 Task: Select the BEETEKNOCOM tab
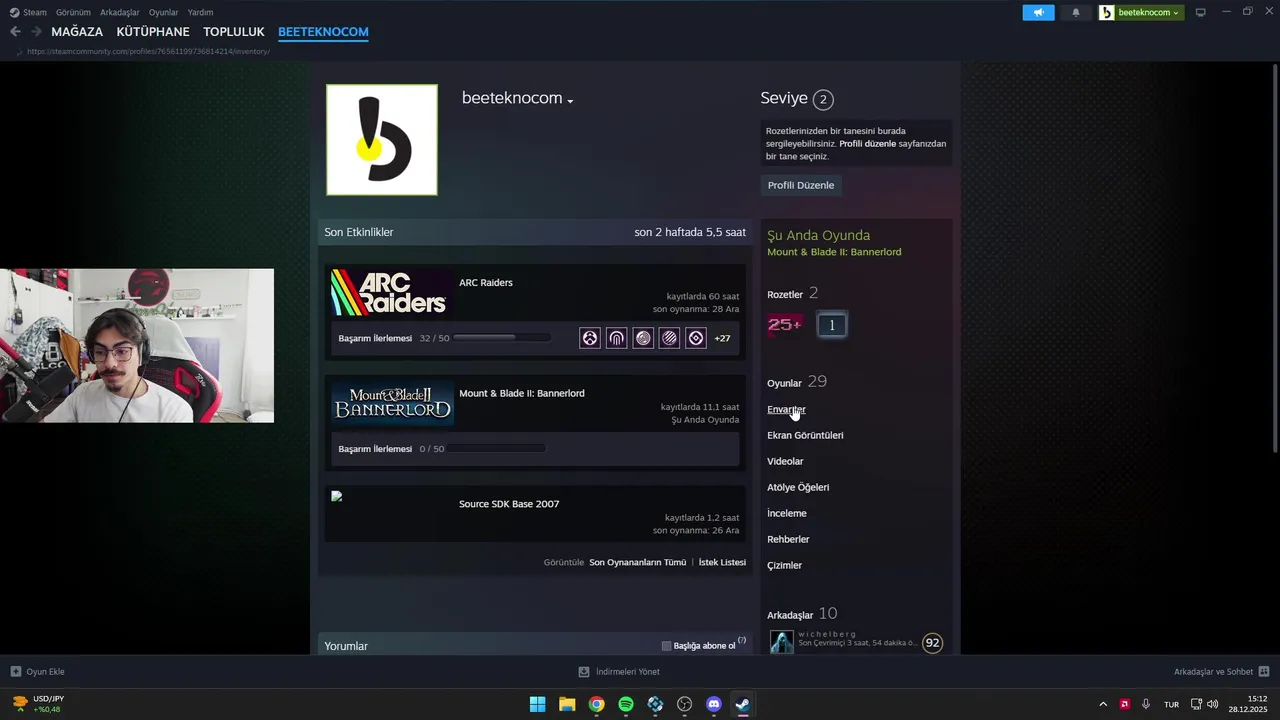(323, 32)
